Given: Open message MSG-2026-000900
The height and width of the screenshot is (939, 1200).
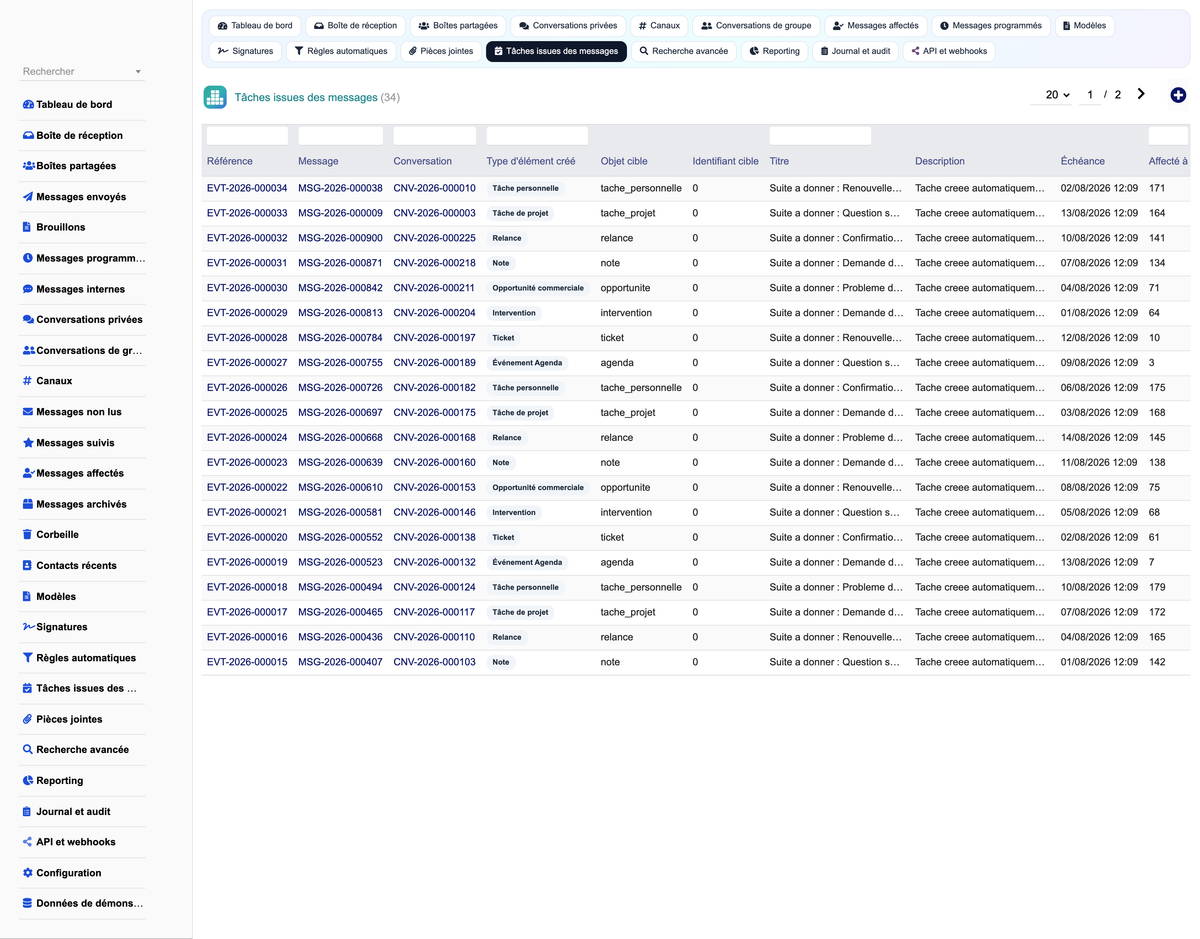Looking at the screenshot, I should point(340,238).
